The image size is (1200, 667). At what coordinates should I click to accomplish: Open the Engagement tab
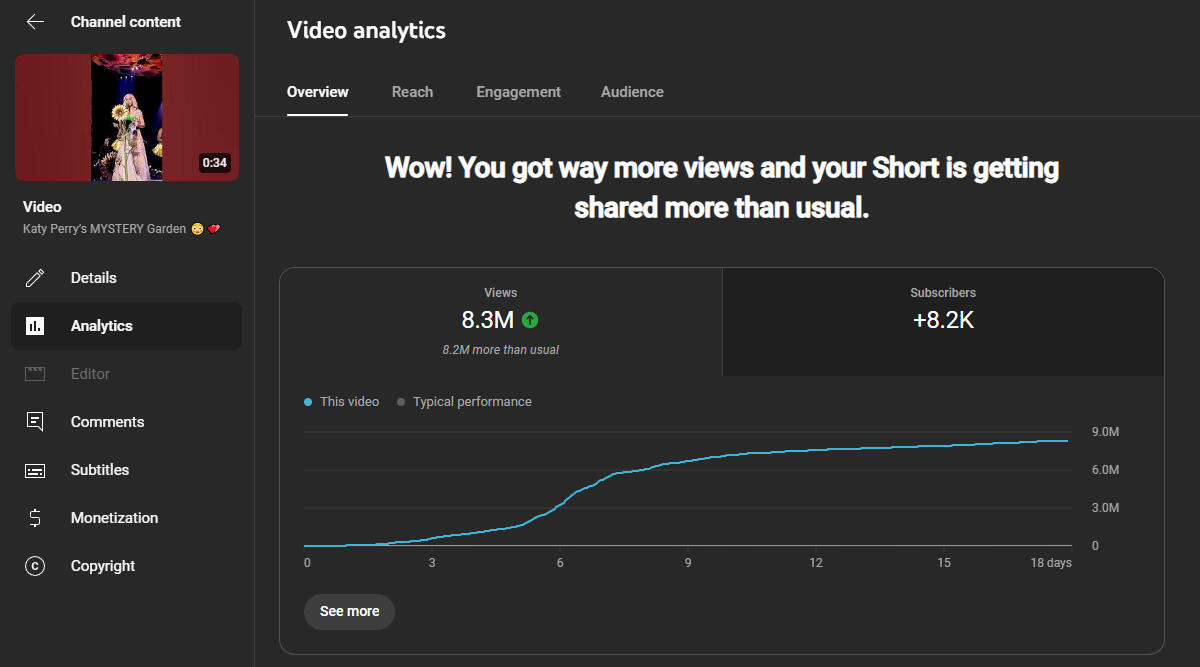[518, 92]
